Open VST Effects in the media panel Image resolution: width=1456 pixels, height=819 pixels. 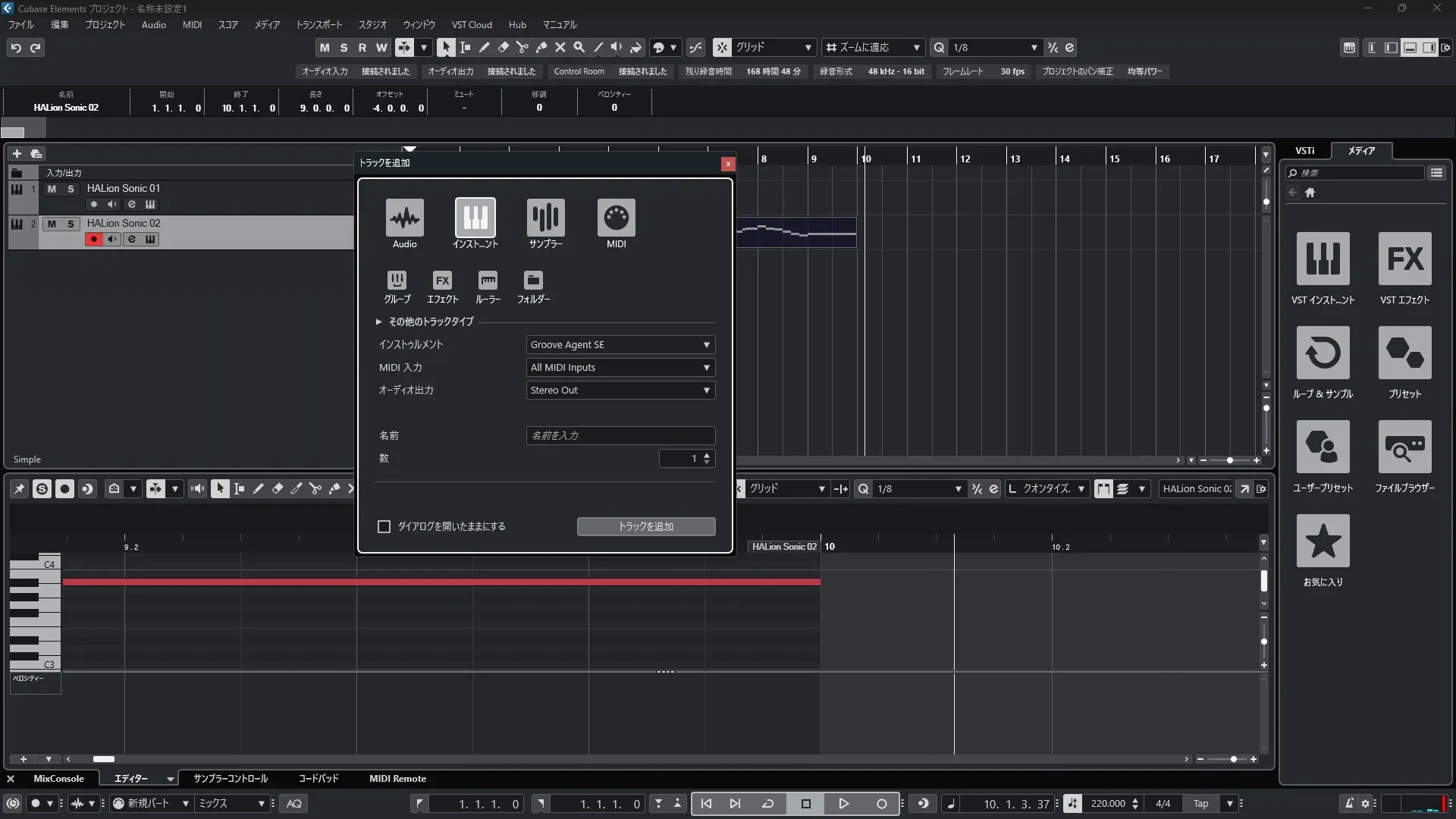(1404, 259)
